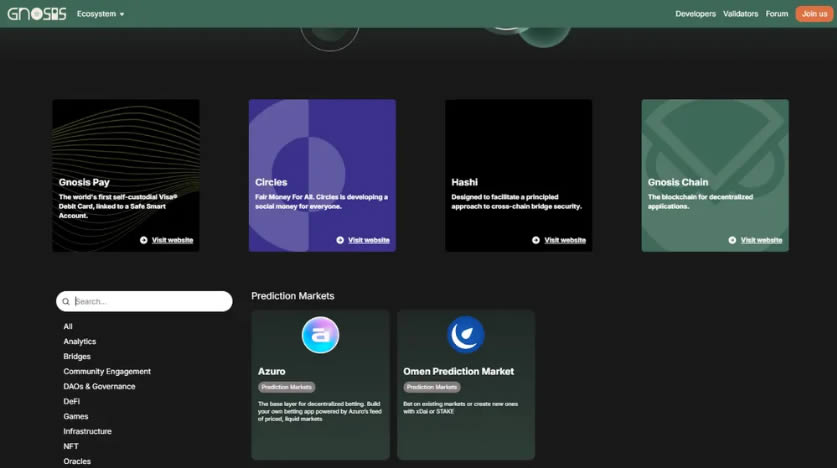Click the arrow icon on Circles card
Viewport: 837px width, 468px height.
(x=340, y=240)
